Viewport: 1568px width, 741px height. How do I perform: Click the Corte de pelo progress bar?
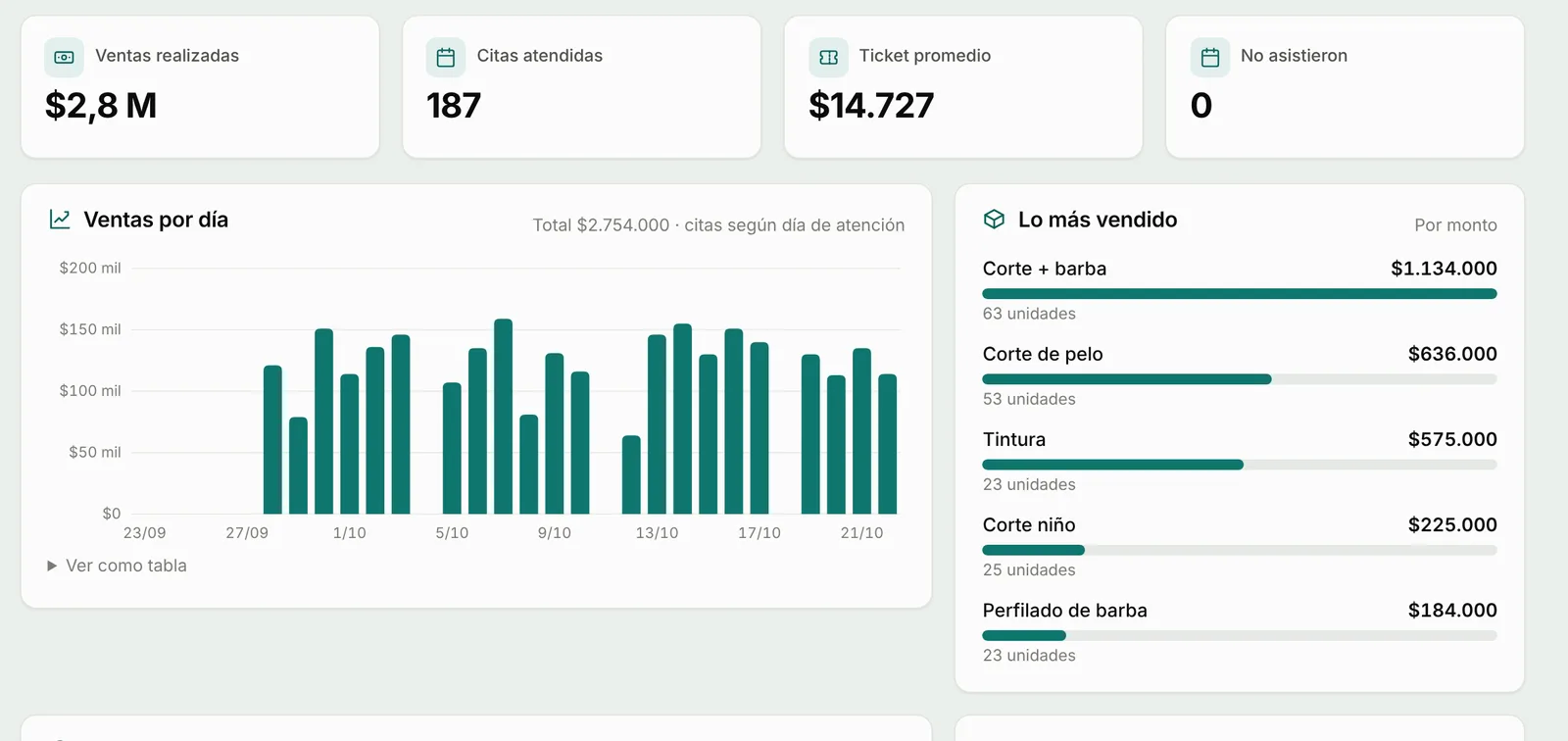(x=1240, y=379)
